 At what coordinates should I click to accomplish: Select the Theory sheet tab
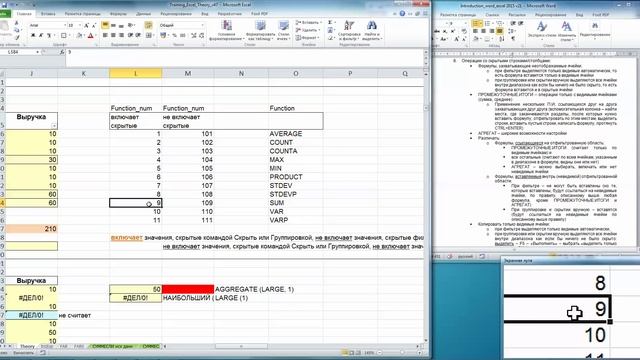click(x=27, y=346)
